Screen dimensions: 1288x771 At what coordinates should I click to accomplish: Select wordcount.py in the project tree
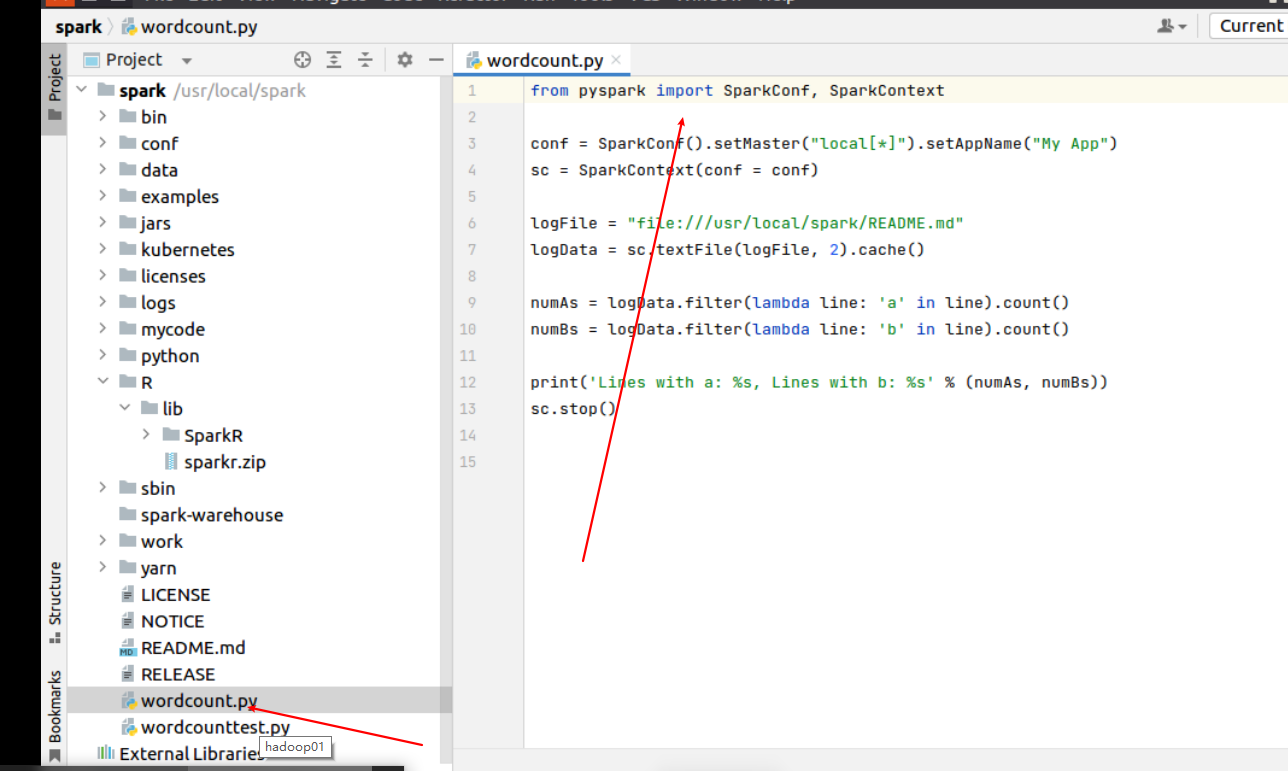tap(259, 700)
